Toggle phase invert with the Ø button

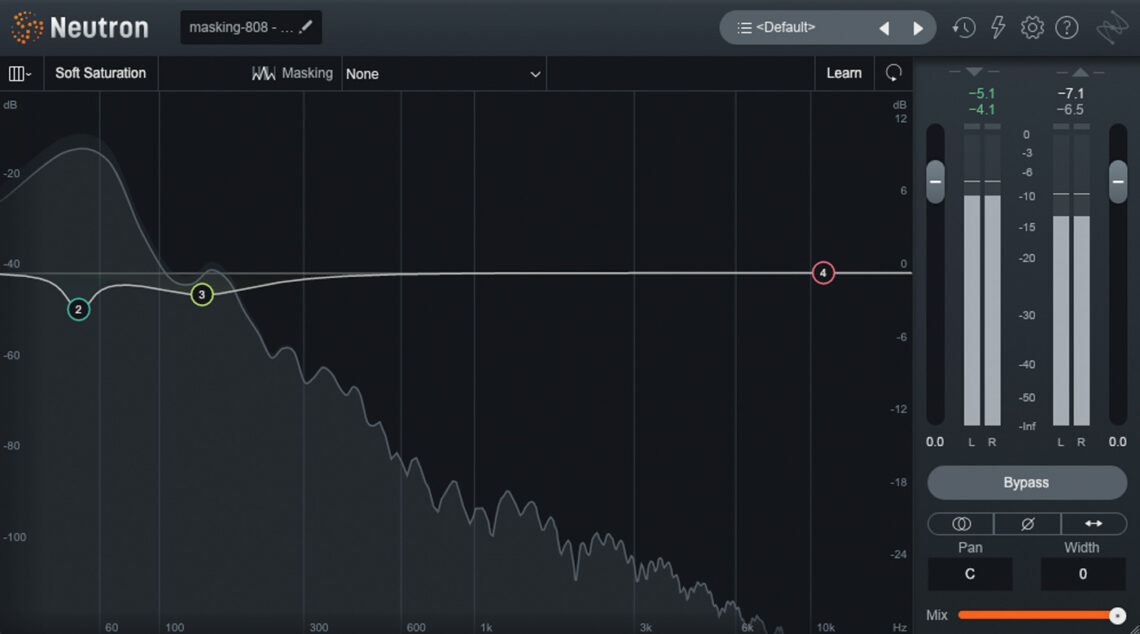(1027, 523)
